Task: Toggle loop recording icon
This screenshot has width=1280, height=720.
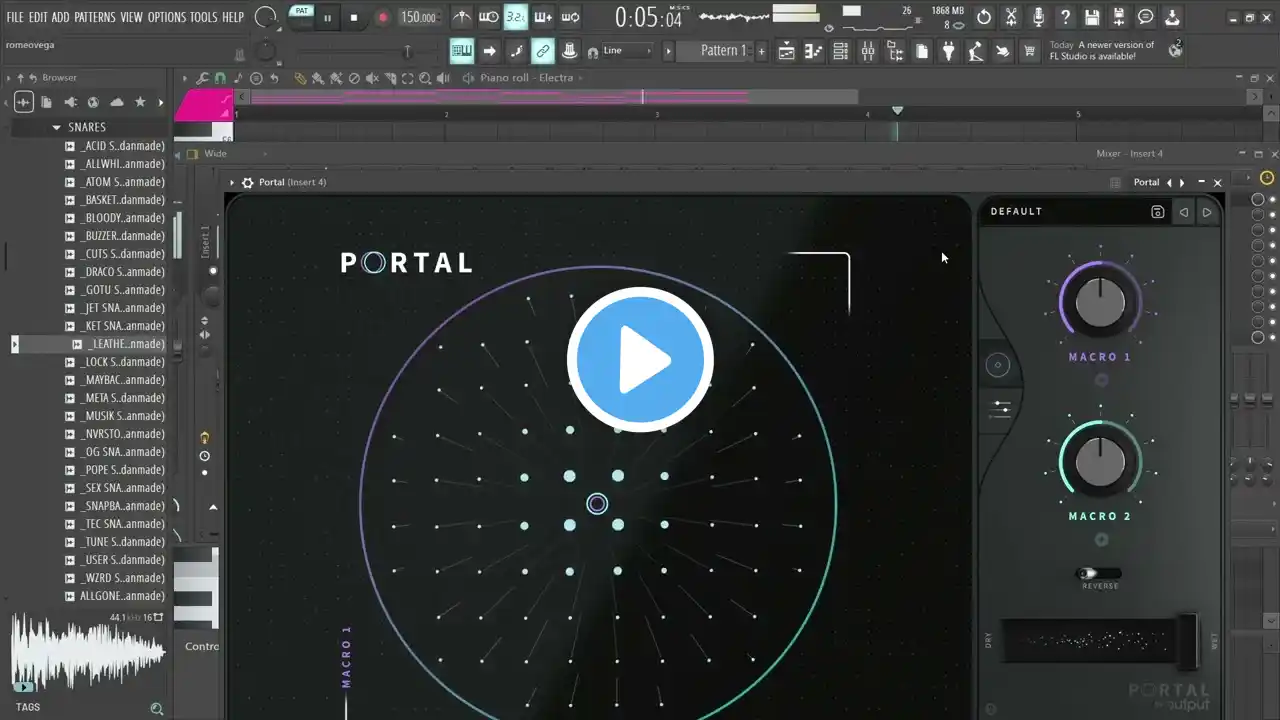Action: (x=570, y=17)
